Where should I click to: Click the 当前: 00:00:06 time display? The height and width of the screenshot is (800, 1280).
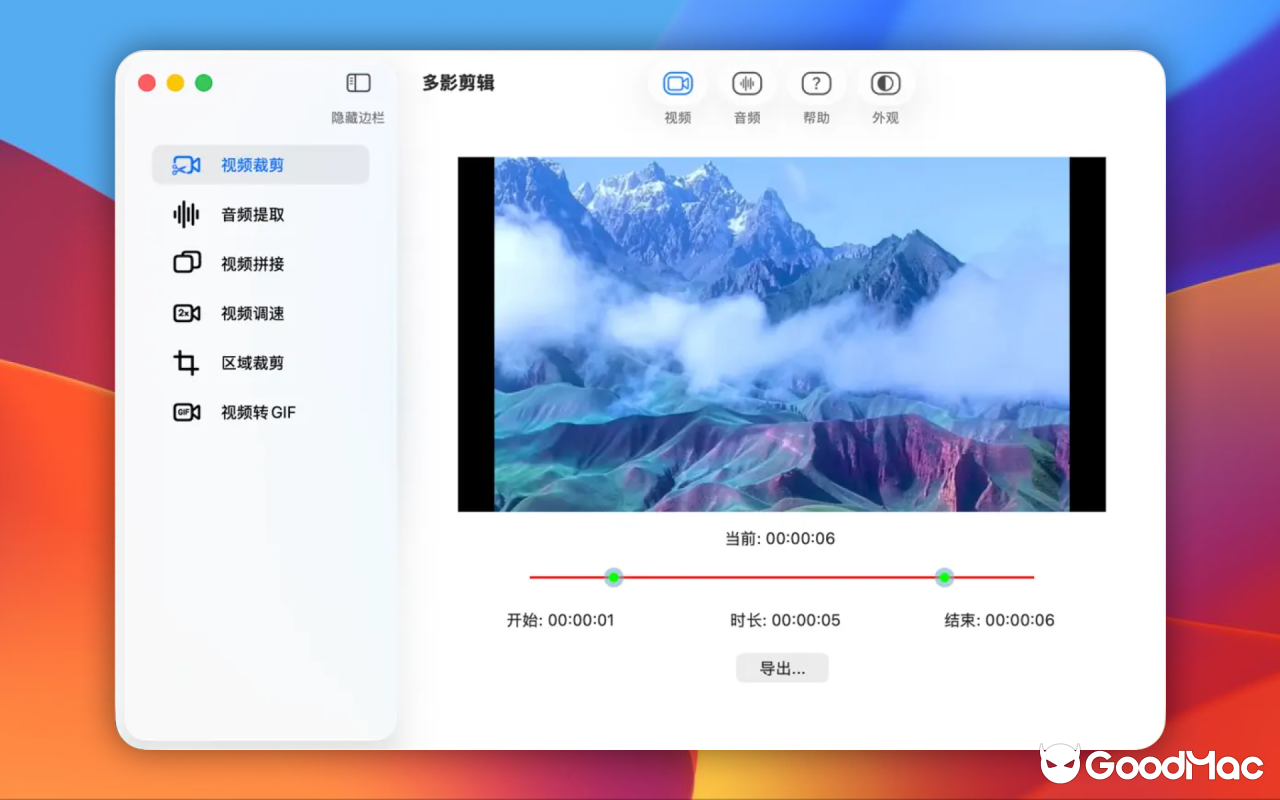[x=782, y=538]
